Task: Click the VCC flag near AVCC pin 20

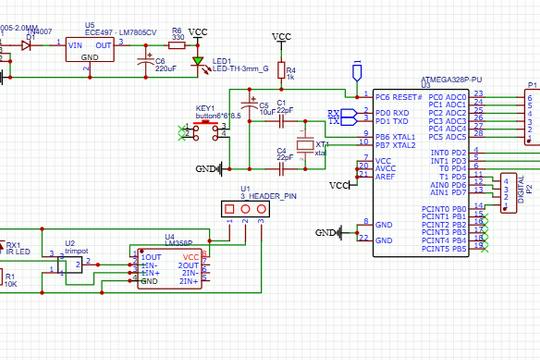Action: pyautogui.click(x=340, y=185)
